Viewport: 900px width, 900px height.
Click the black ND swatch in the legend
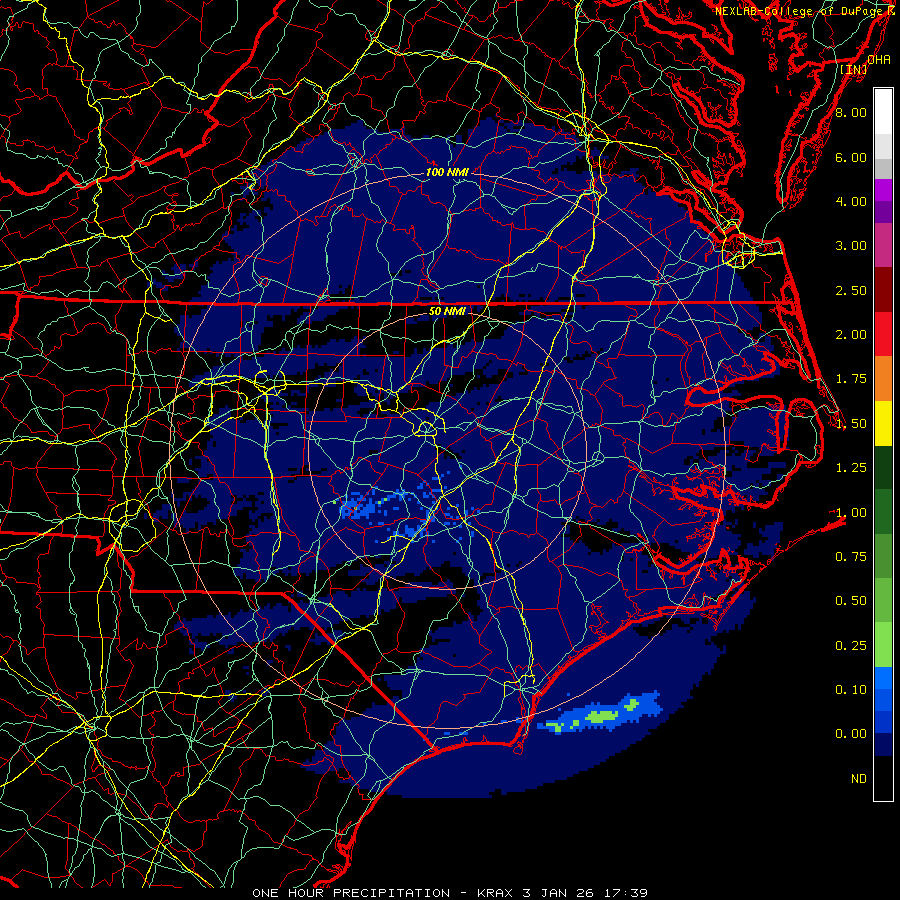point(883,778)
